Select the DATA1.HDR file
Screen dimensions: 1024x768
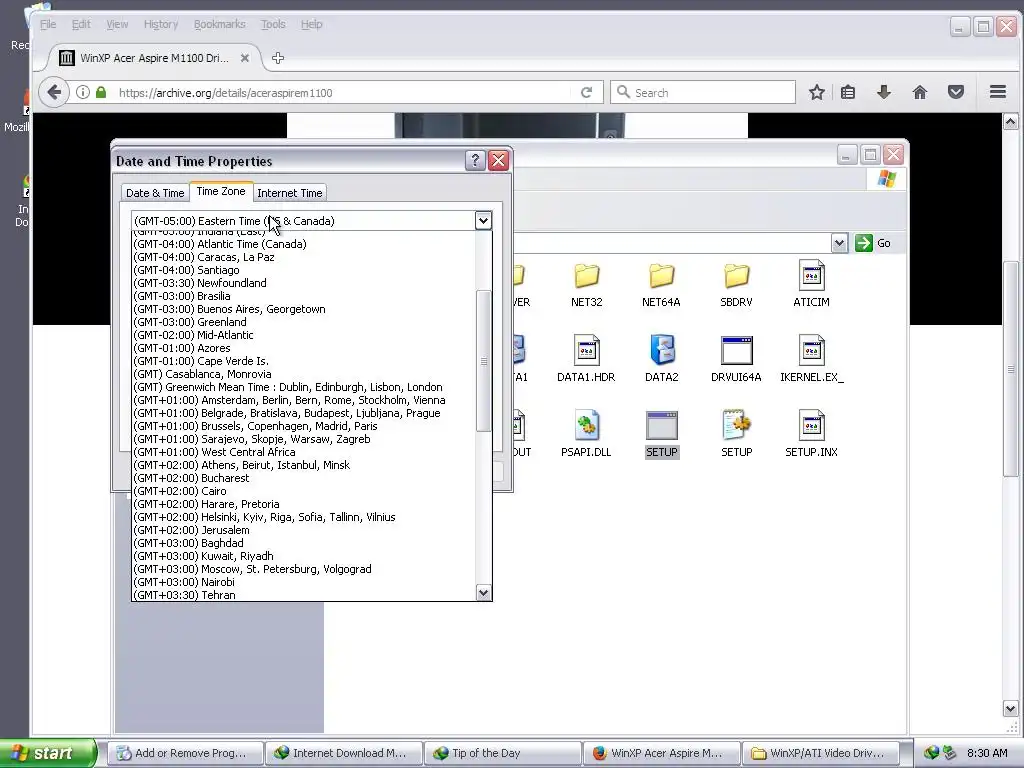[586, 359]
